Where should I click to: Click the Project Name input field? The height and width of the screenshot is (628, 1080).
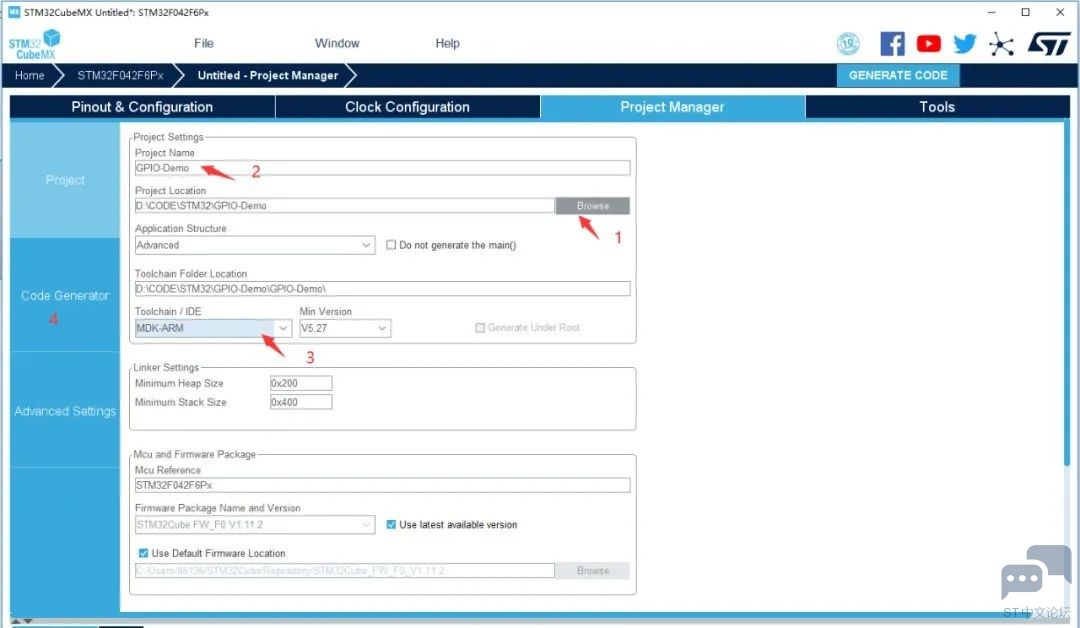[x=382, y=168]
